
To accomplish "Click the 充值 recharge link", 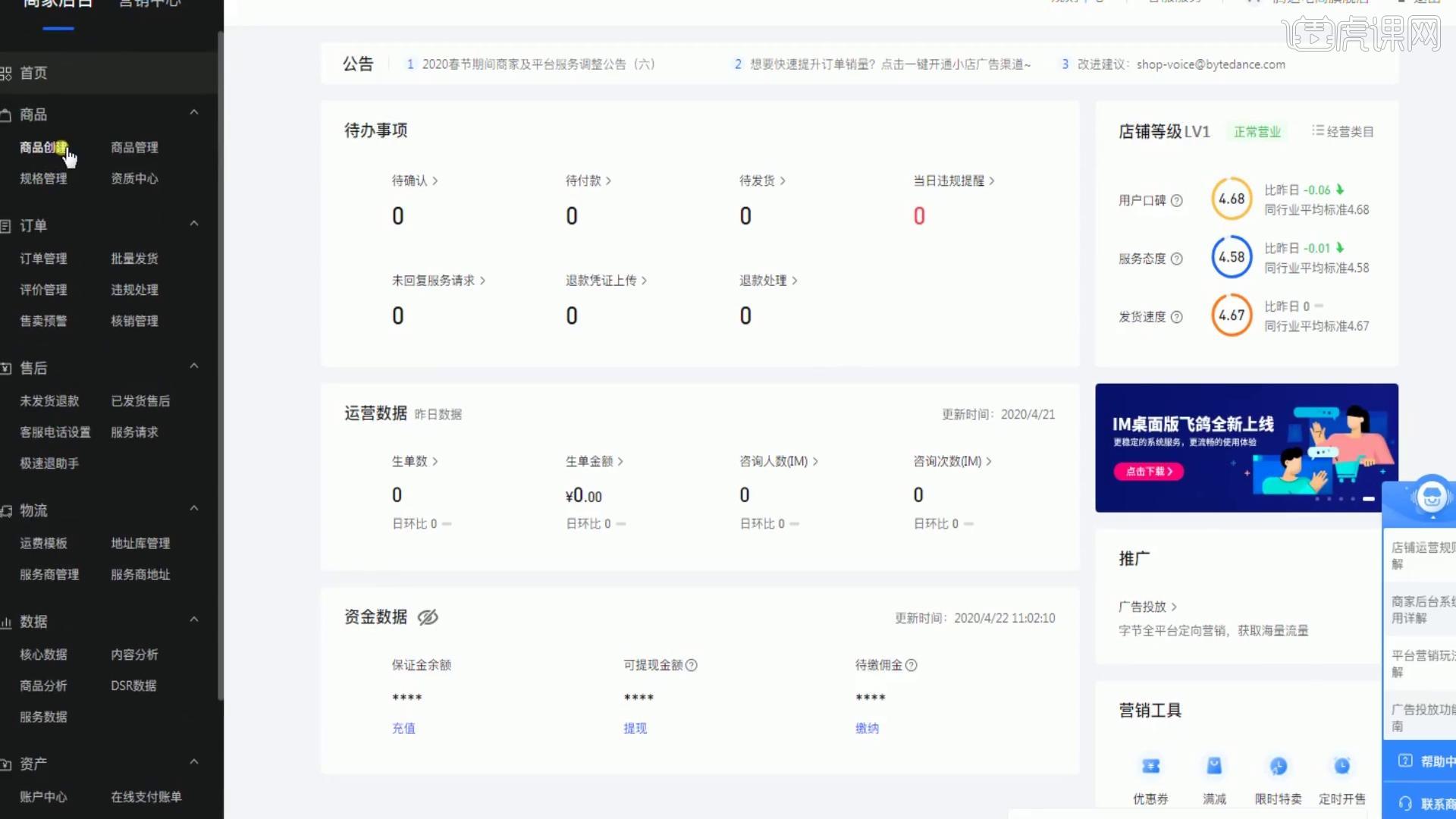I will [403, 728].
